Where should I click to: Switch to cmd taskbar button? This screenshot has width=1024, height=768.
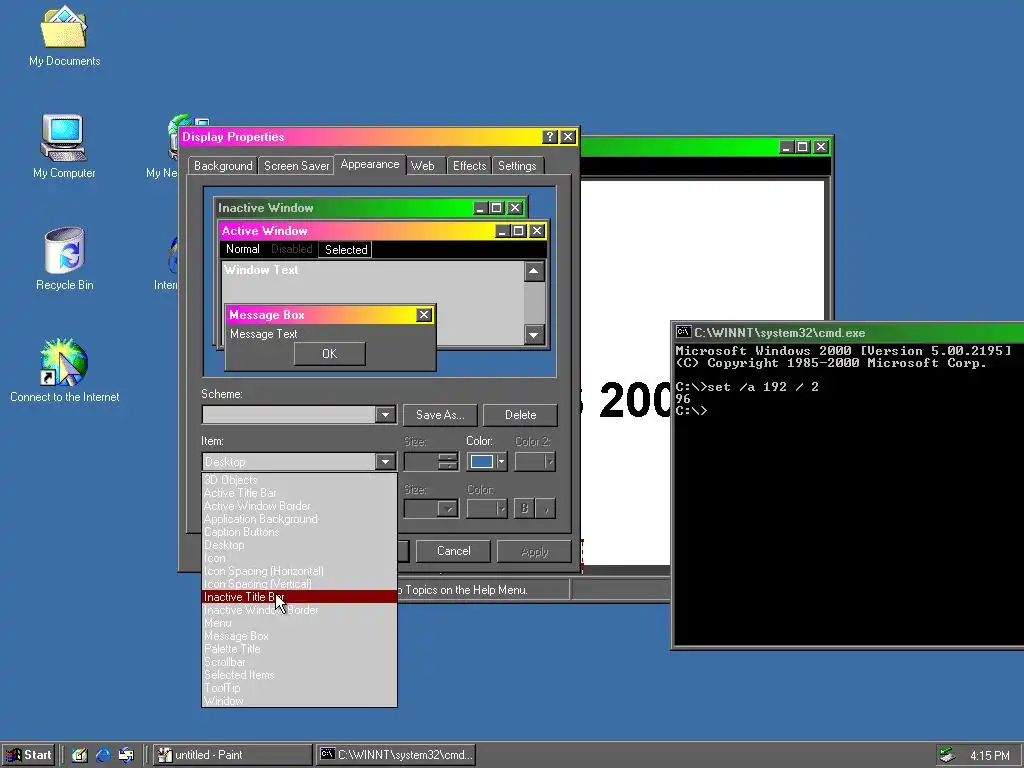tap(396, 755)
